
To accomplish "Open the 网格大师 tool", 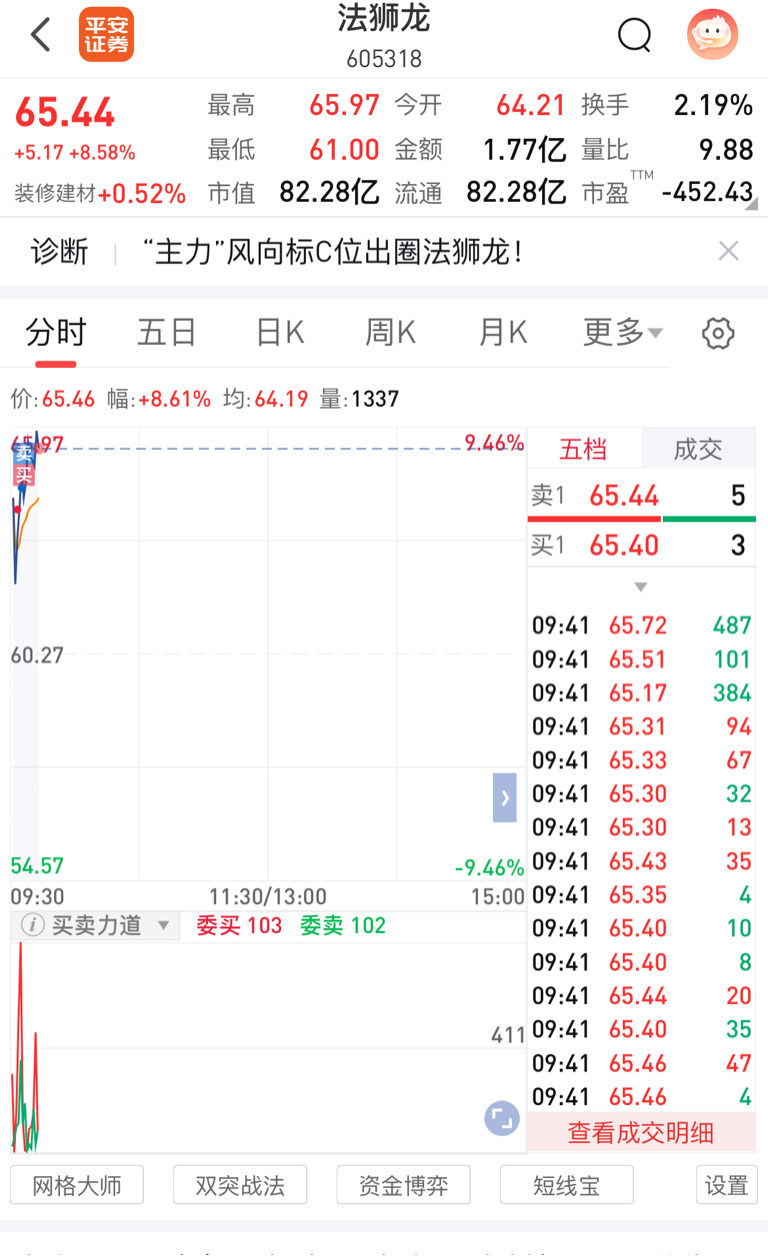I will coord(77,1185).
